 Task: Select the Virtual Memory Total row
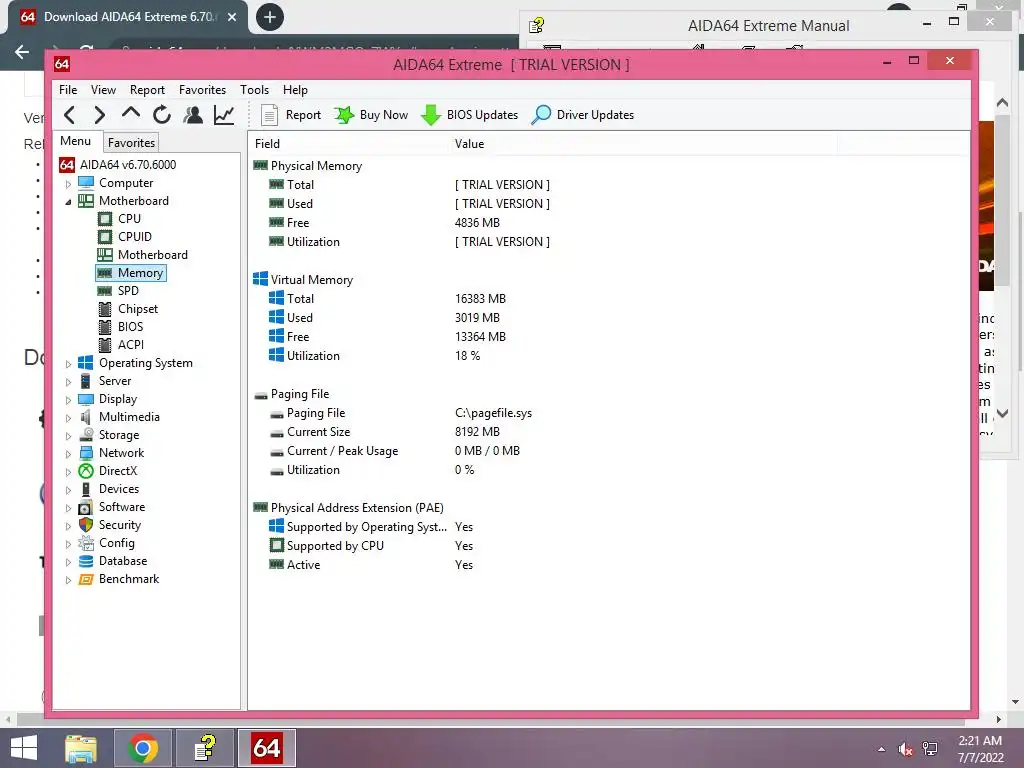pos(609,298)
